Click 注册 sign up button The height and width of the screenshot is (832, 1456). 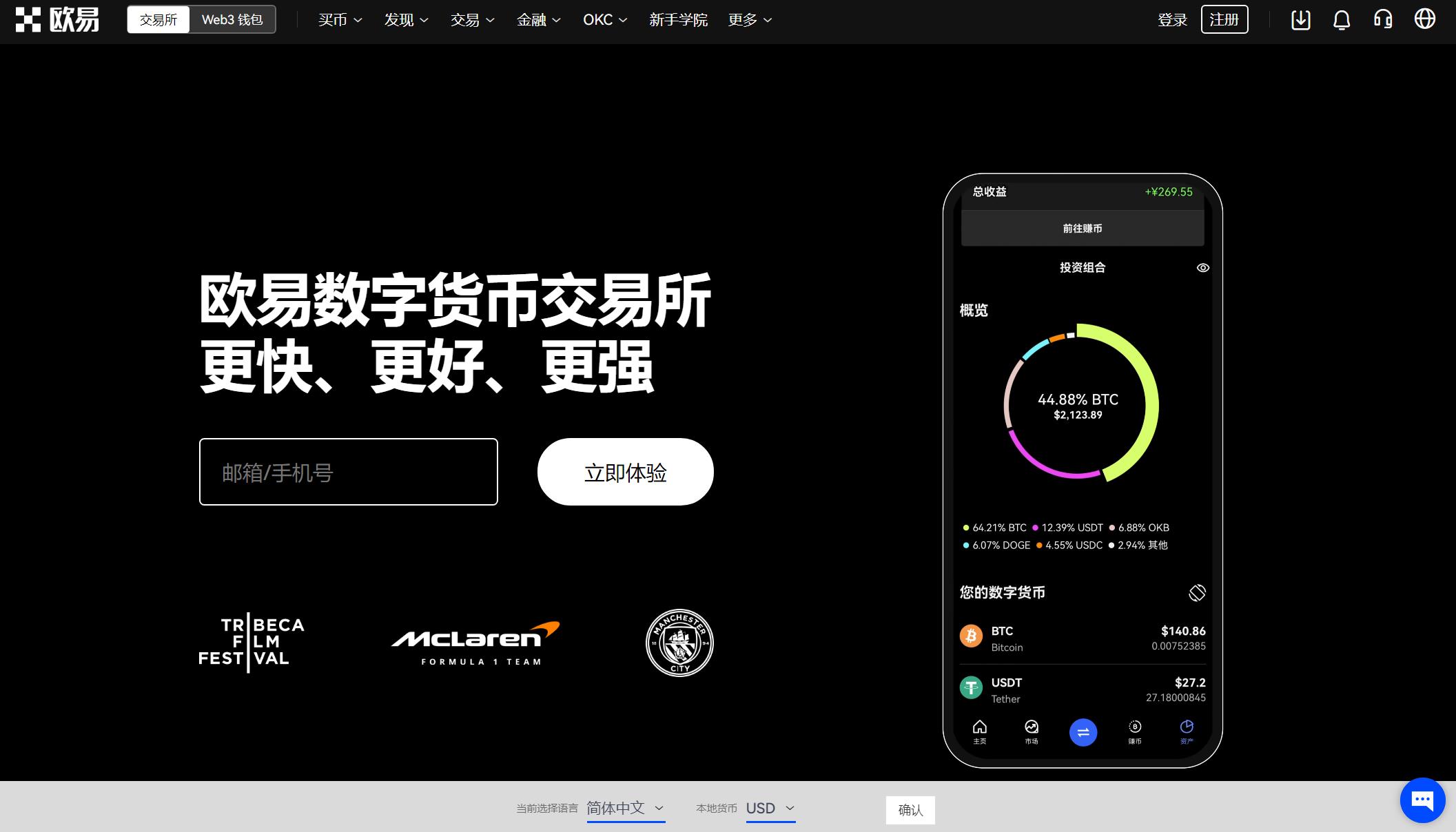coord(1225,19)
